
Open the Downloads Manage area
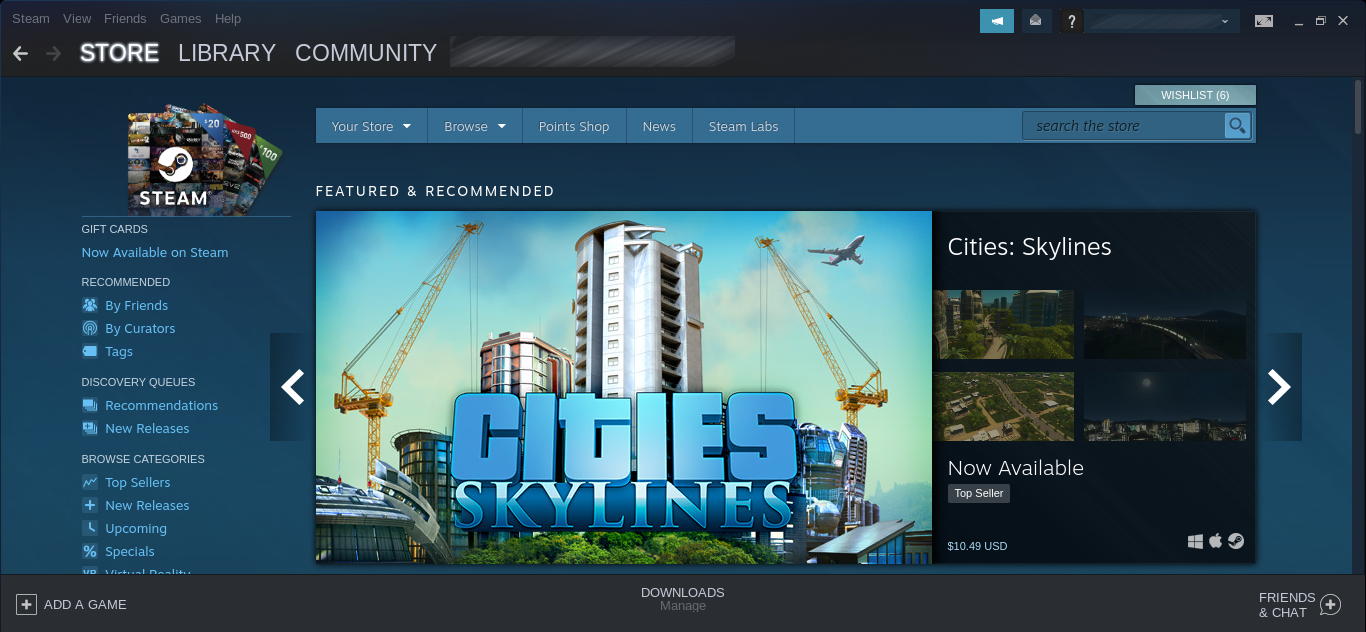[x=683, y=598]
